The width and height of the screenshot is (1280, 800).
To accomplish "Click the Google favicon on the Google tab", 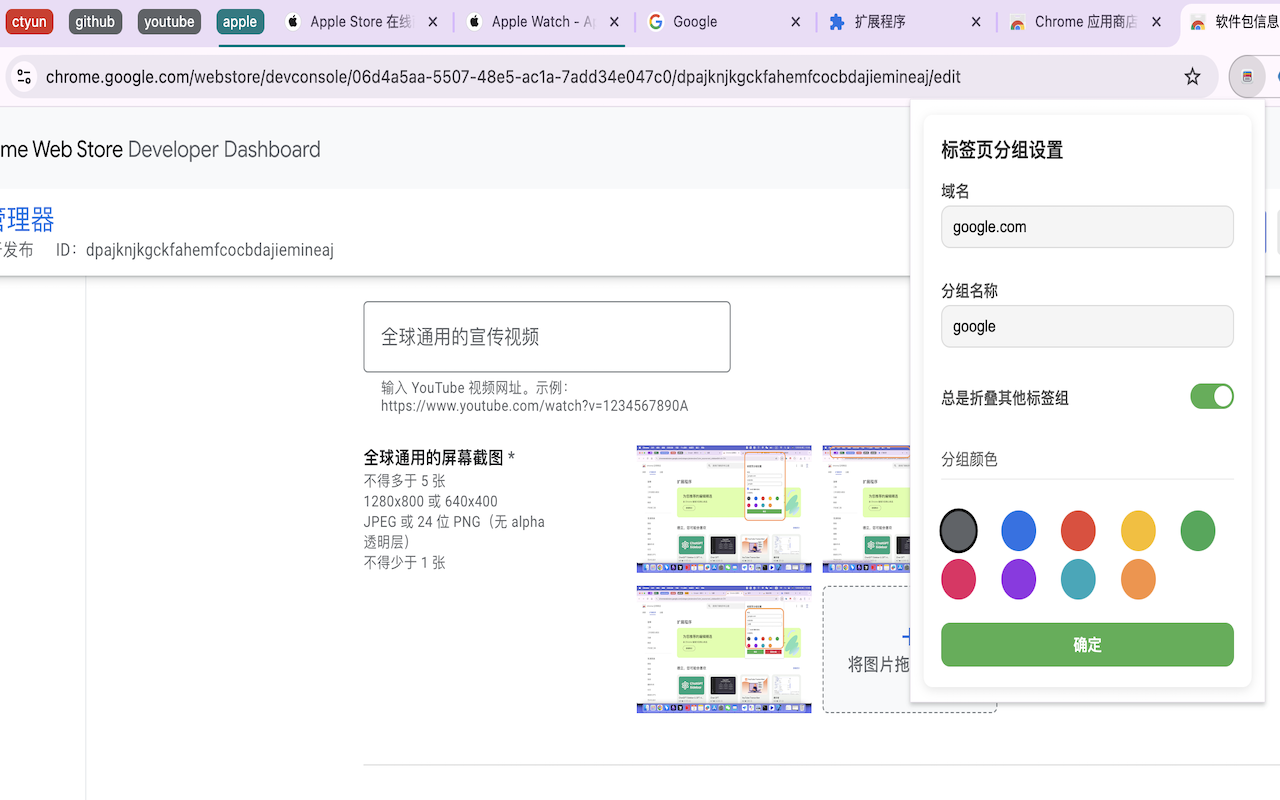I will pyautogui.click(x=657, y=21).
